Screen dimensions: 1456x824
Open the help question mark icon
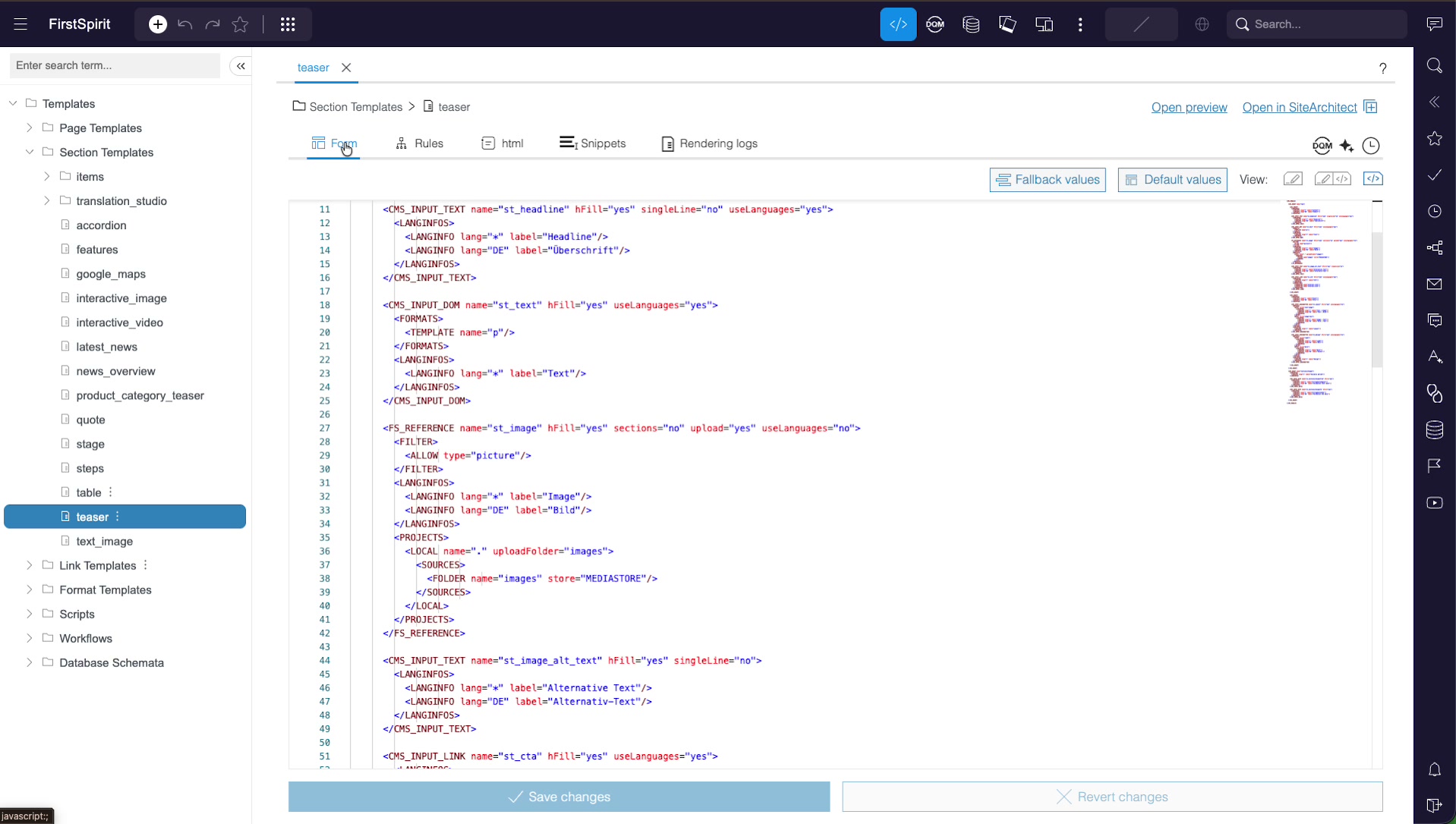coord(1383,68)
